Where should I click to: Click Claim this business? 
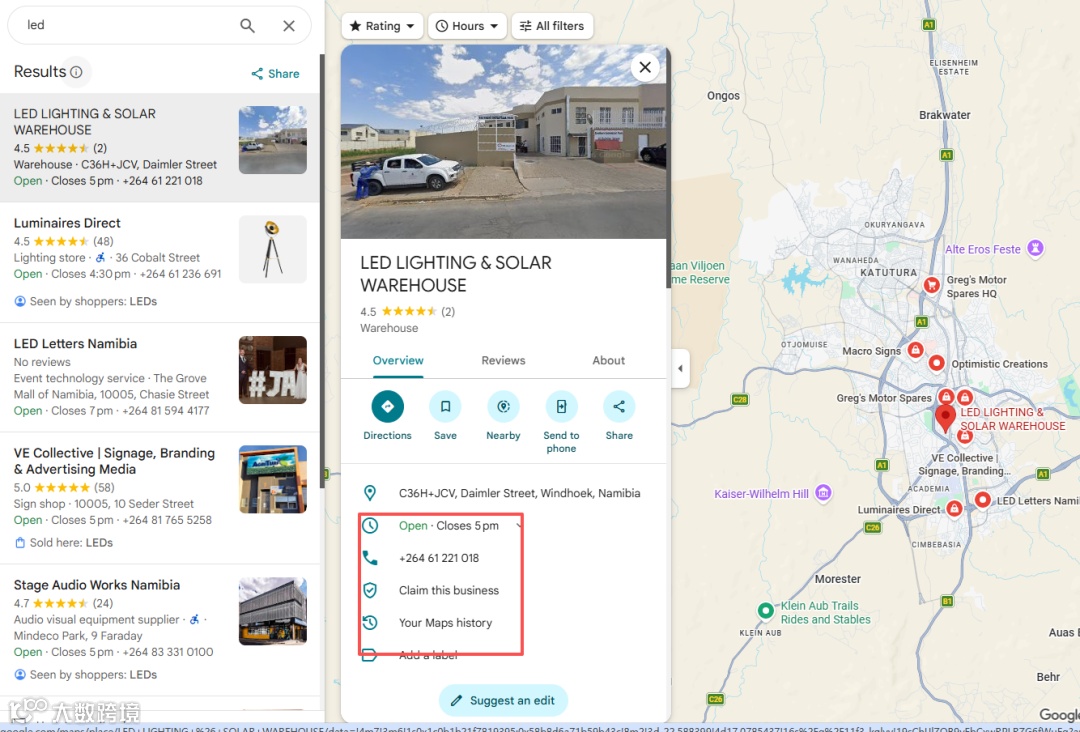coord(448,590)
